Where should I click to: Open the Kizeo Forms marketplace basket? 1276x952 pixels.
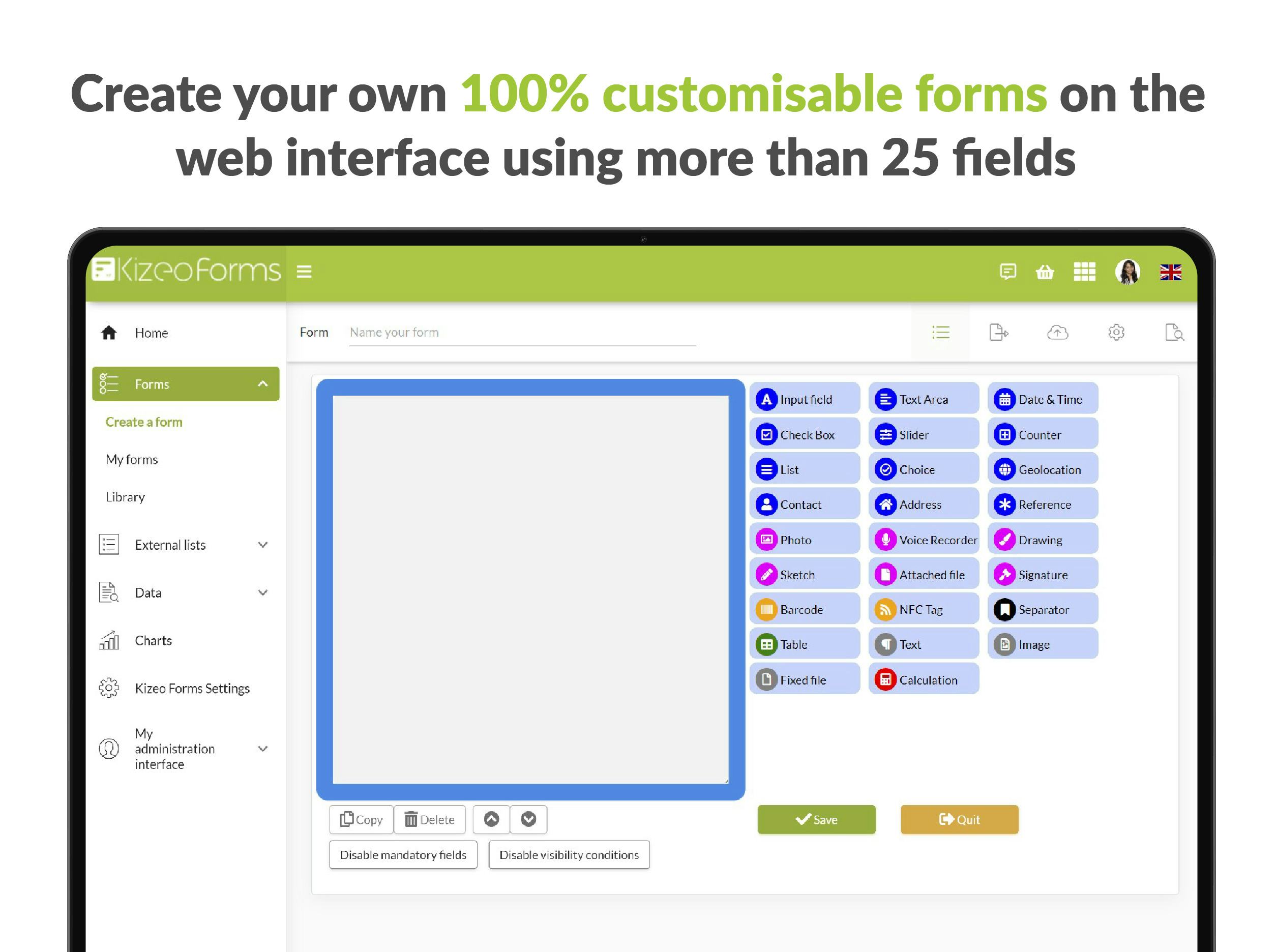[x=1046, y=273]
